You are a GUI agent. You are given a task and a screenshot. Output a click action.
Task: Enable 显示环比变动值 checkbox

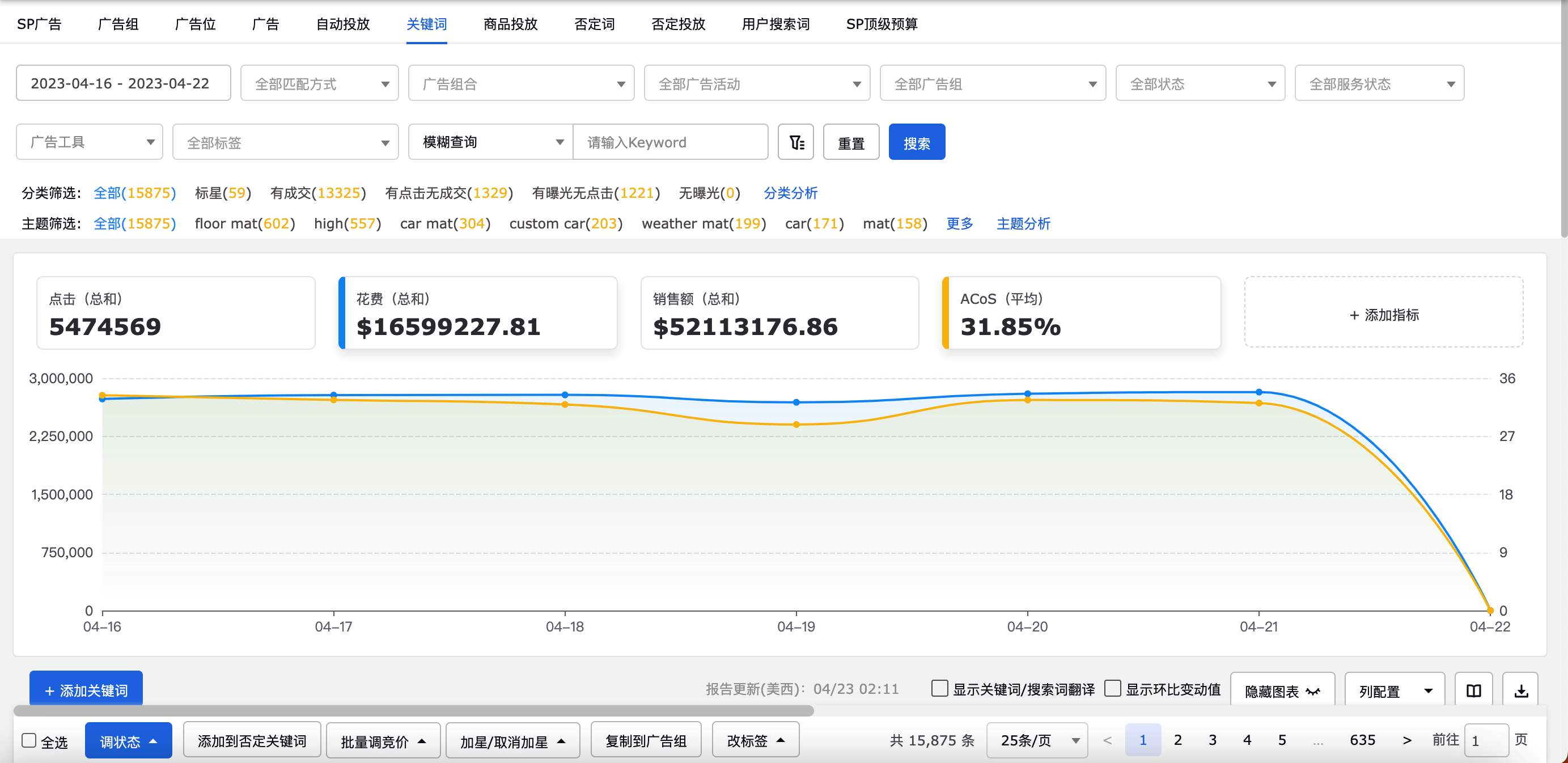tap(1113, 689)
